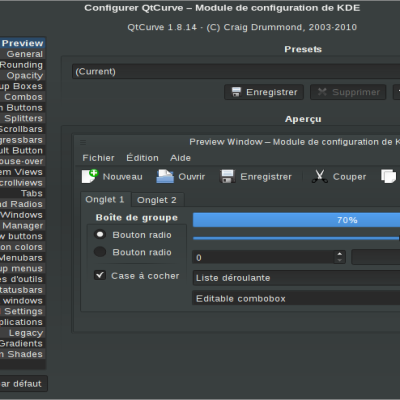Click the Couper toolbar label

[x=349, y=177]
